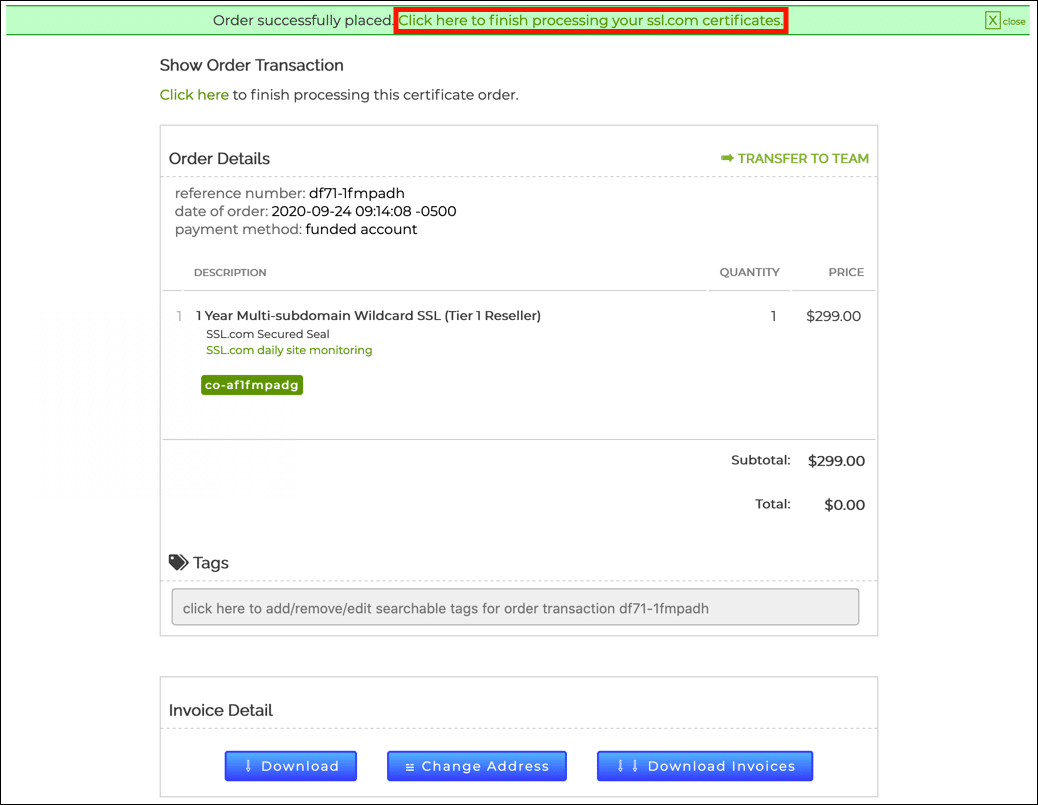Open the TRANSFER TO TEAM link text
Viewport: 1038px width, 805px height.
pos(803,158)
